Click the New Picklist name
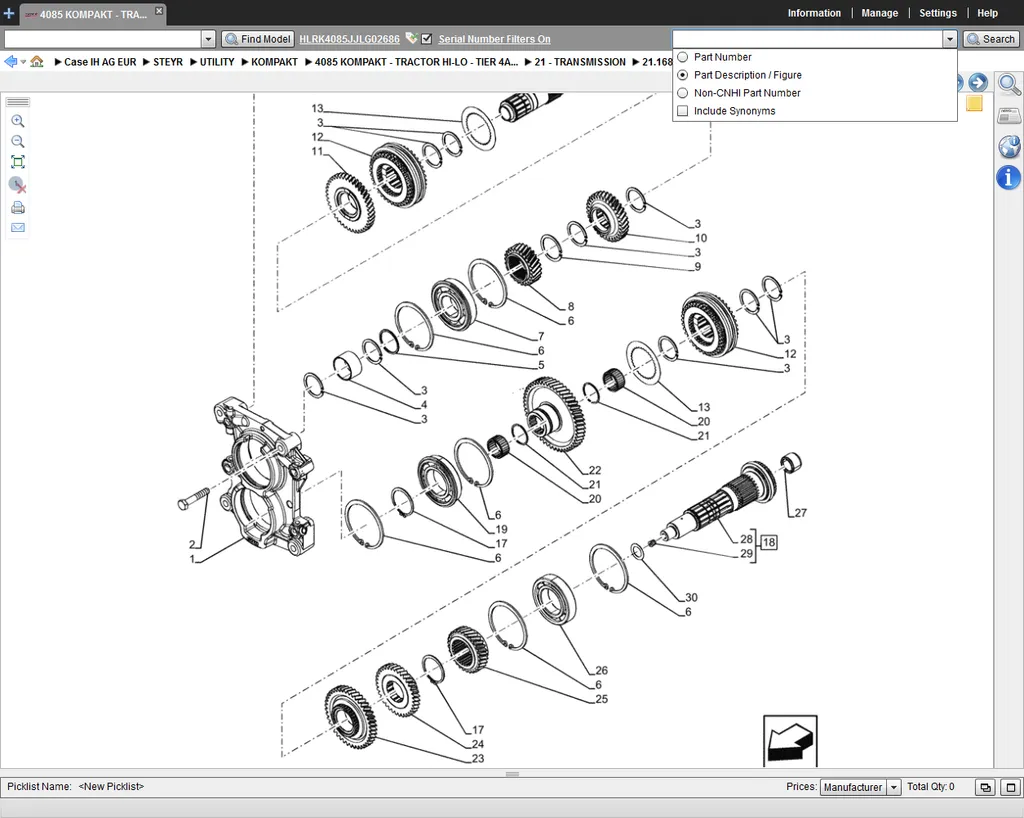This screenshot has width=1024, height=818. coord(111,786)
